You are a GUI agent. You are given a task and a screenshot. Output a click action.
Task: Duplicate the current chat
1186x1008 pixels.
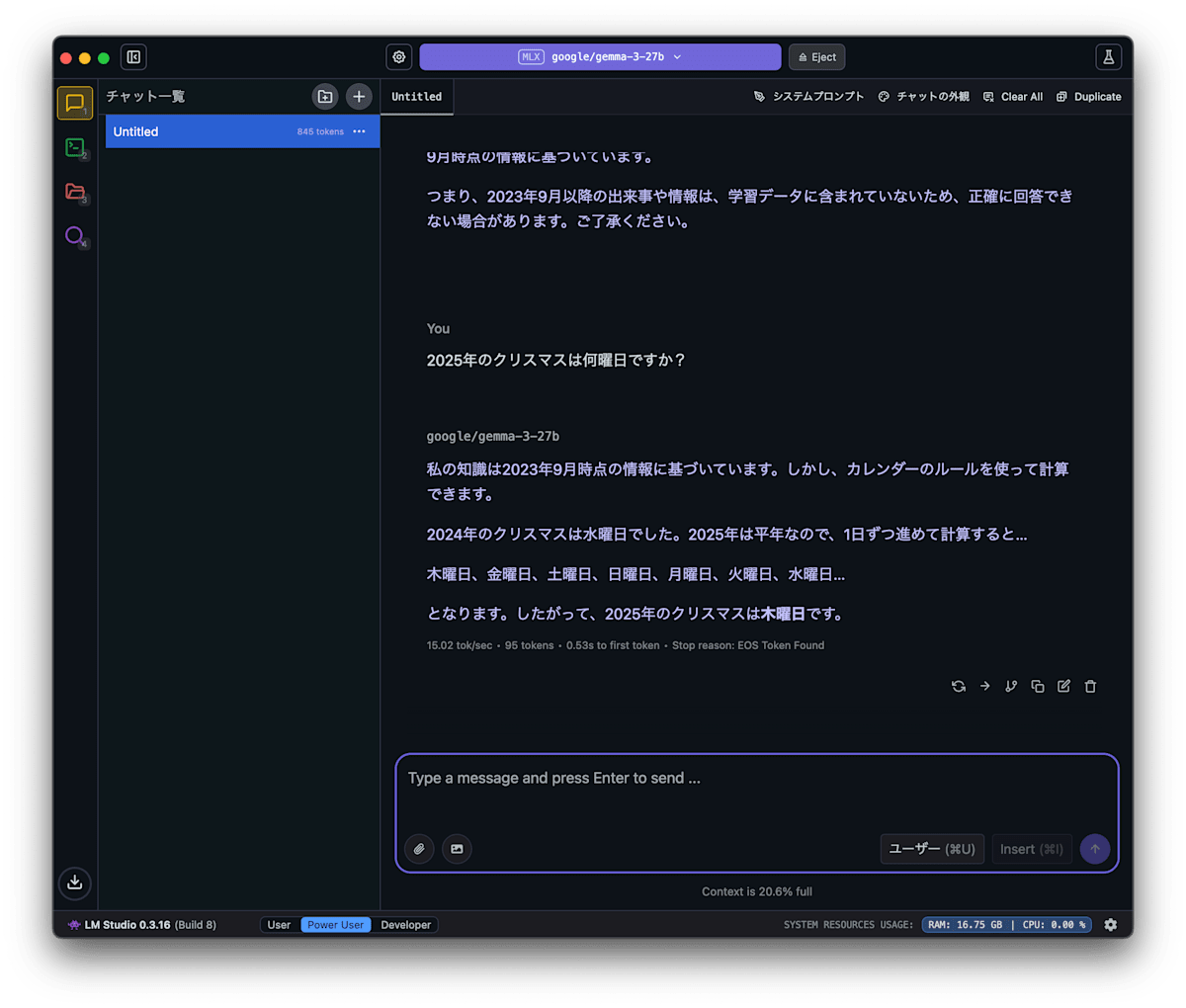(x=1089, y=97)
